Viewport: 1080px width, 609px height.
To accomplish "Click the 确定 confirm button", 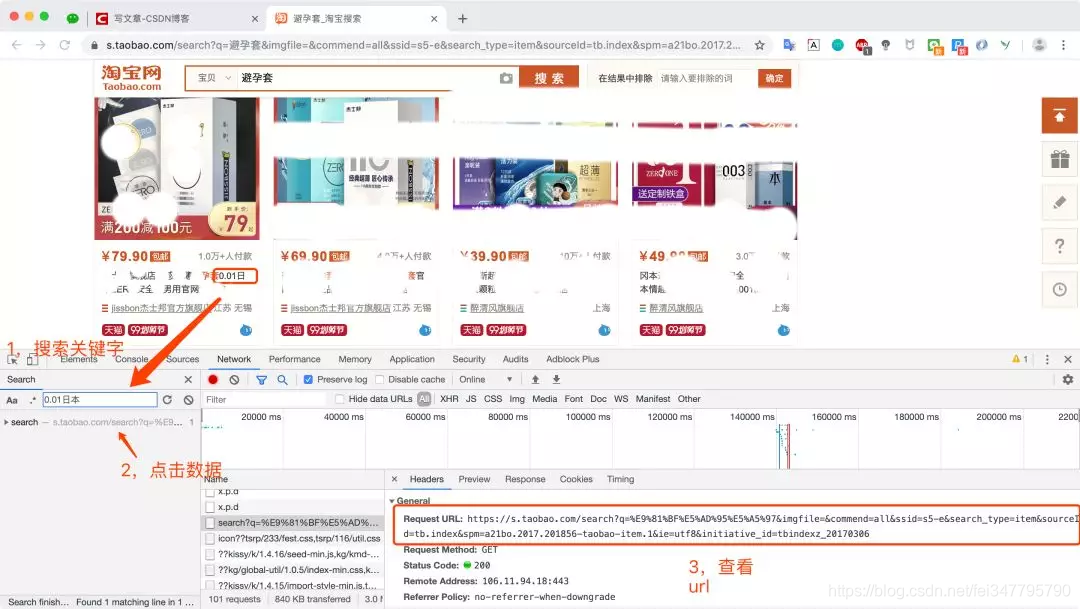I will click(x=774, y=77).
